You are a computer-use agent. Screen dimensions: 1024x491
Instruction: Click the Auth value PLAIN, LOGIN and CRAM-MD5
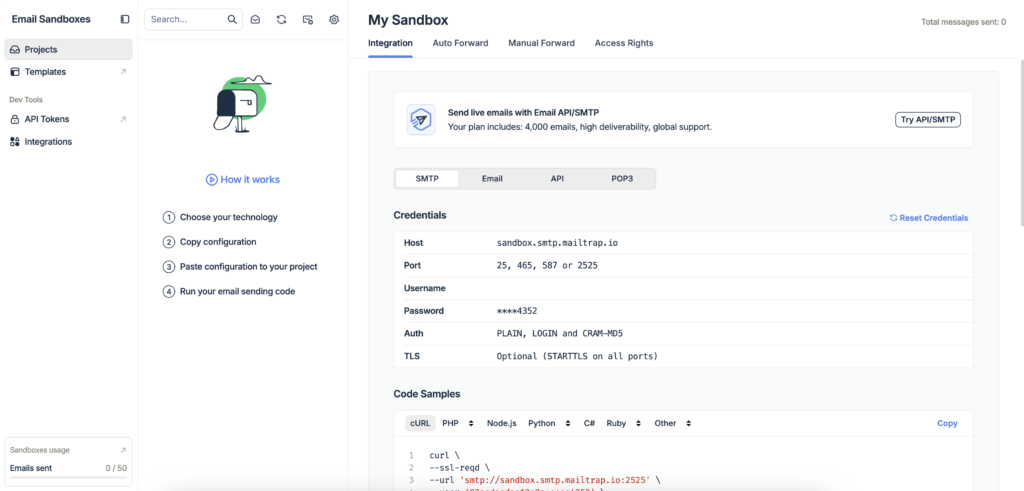[x=560, y=334]
